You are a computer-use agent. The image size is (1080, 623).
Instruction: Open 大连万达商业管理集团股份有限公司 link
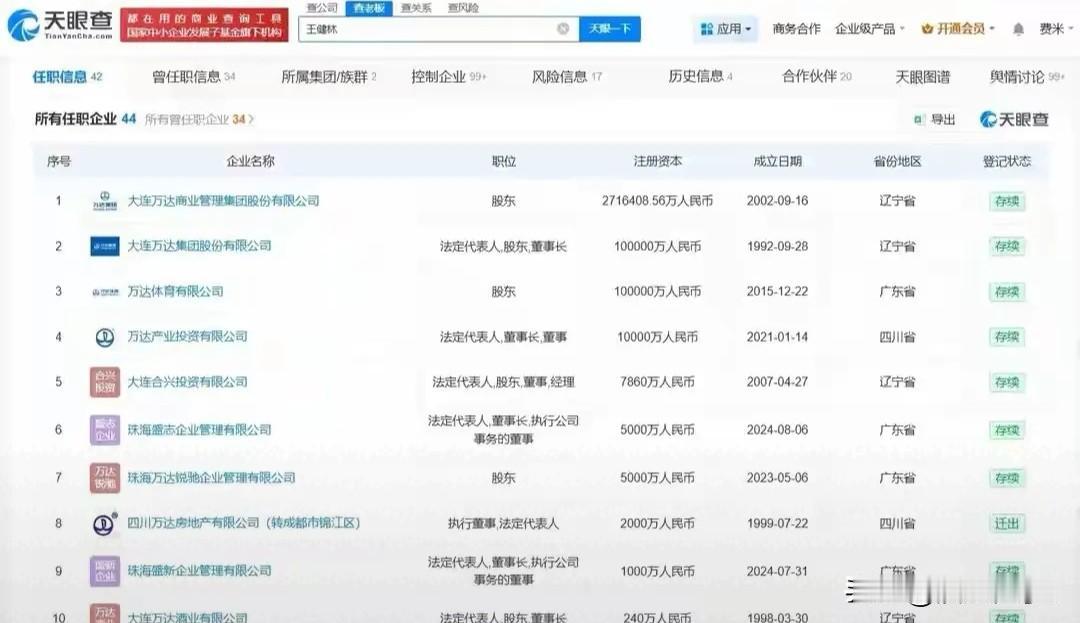pyautogui.click(x=223, y=201)
